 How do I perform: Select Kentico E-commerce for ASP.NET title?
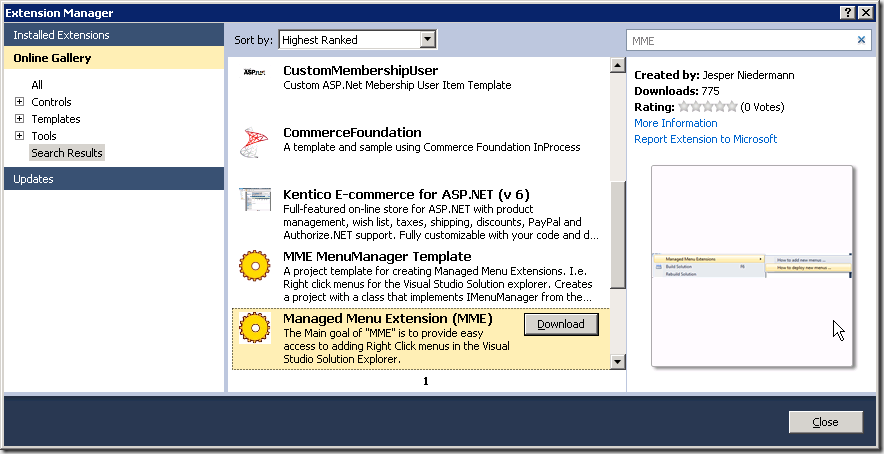point(406,195)
